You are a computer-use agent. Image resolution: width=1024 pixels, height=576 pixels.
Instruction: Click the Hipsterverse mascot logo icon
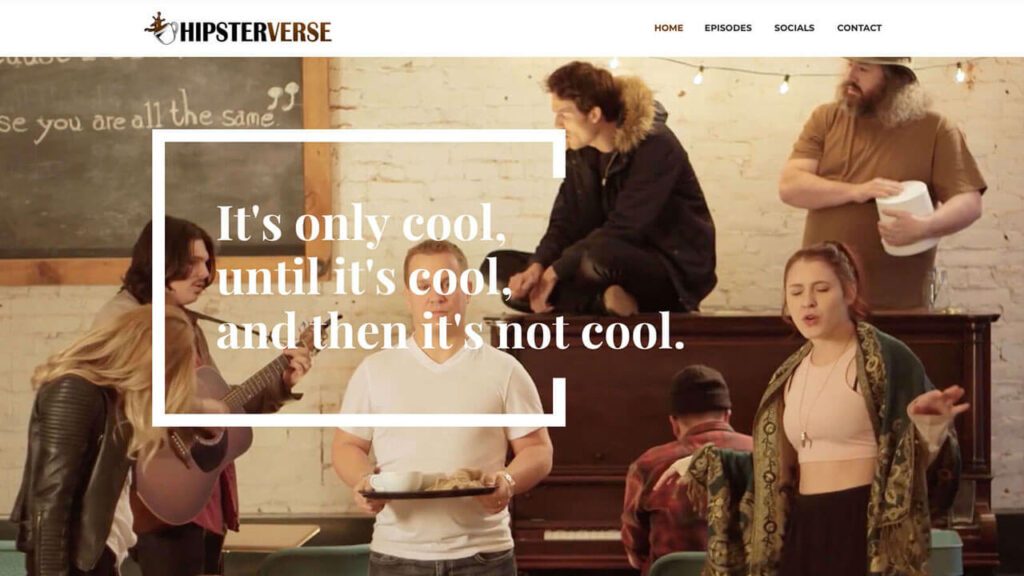coord(161,28)
